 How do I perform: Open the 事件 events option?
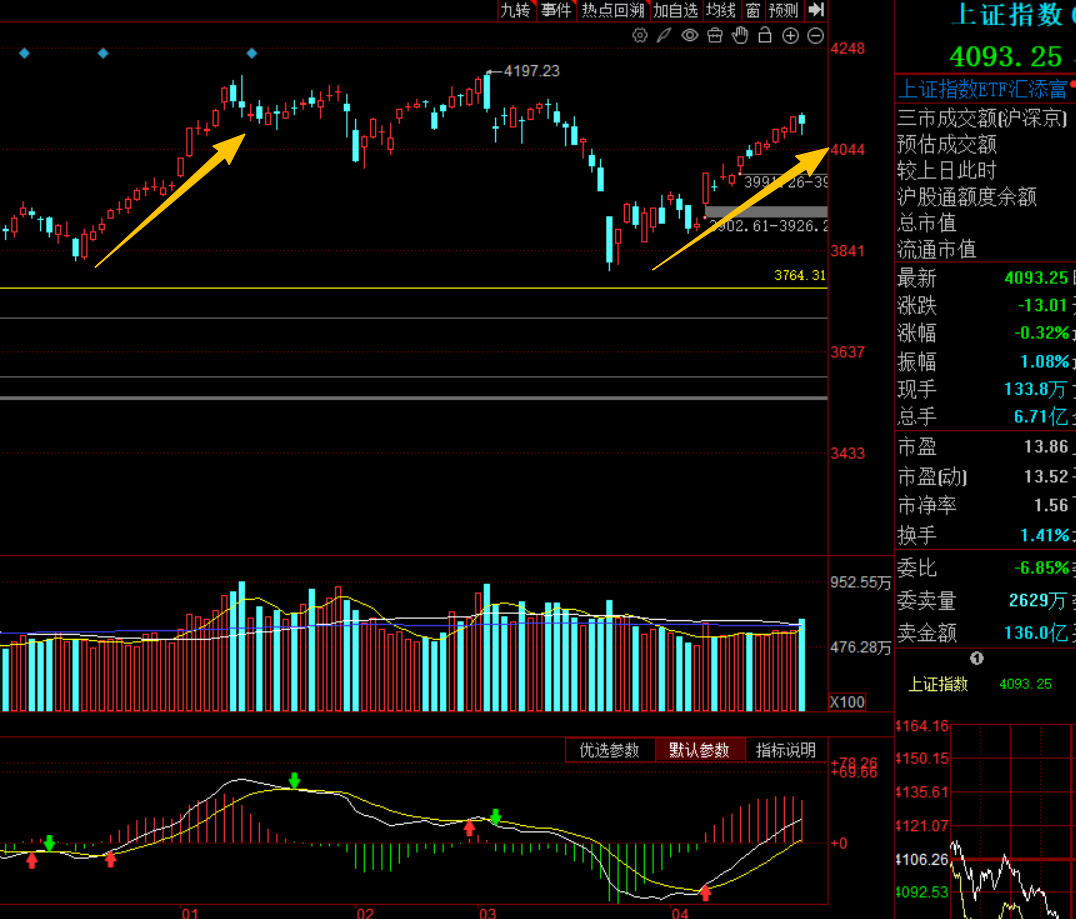(556, 10)
